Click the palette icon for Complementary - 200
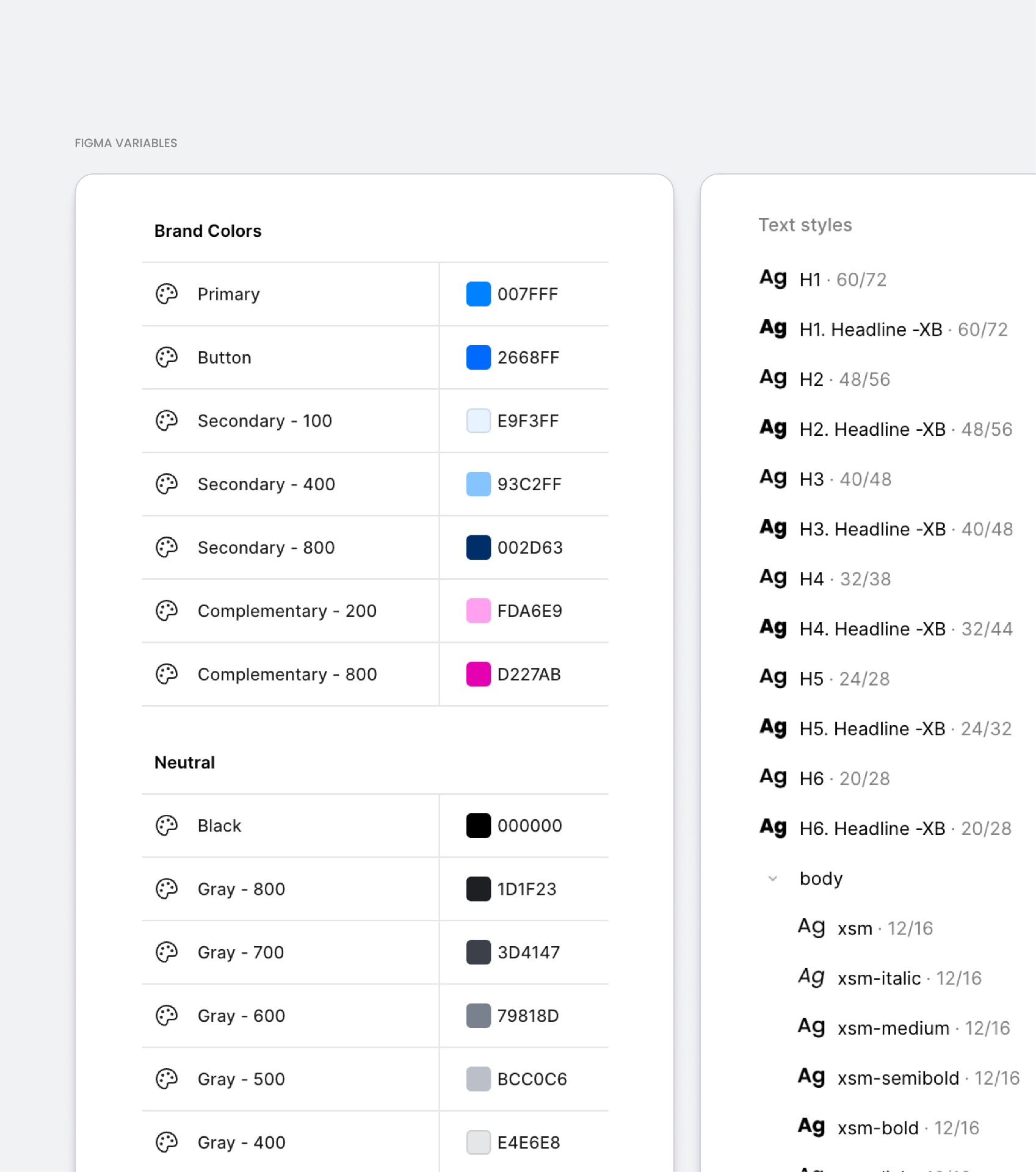Image resolution: width=1036 pixels, height=1172 pixels. (x=167, y=611)
